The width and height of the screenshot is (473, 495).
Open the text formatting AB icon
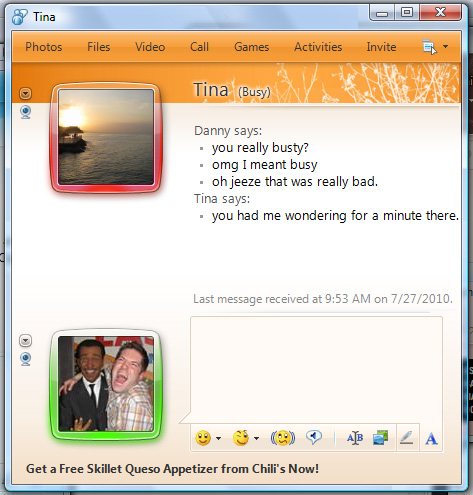[355, 438]
